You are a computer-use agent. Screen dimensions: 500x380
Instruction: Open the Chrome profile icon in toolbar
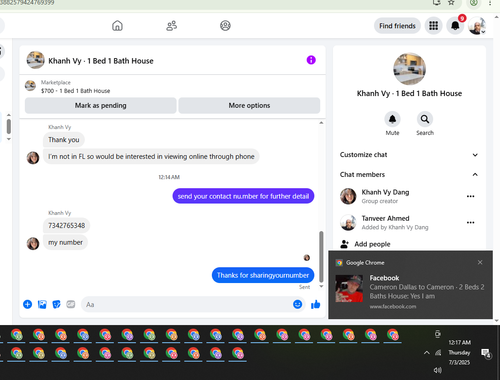click(473, 3)
